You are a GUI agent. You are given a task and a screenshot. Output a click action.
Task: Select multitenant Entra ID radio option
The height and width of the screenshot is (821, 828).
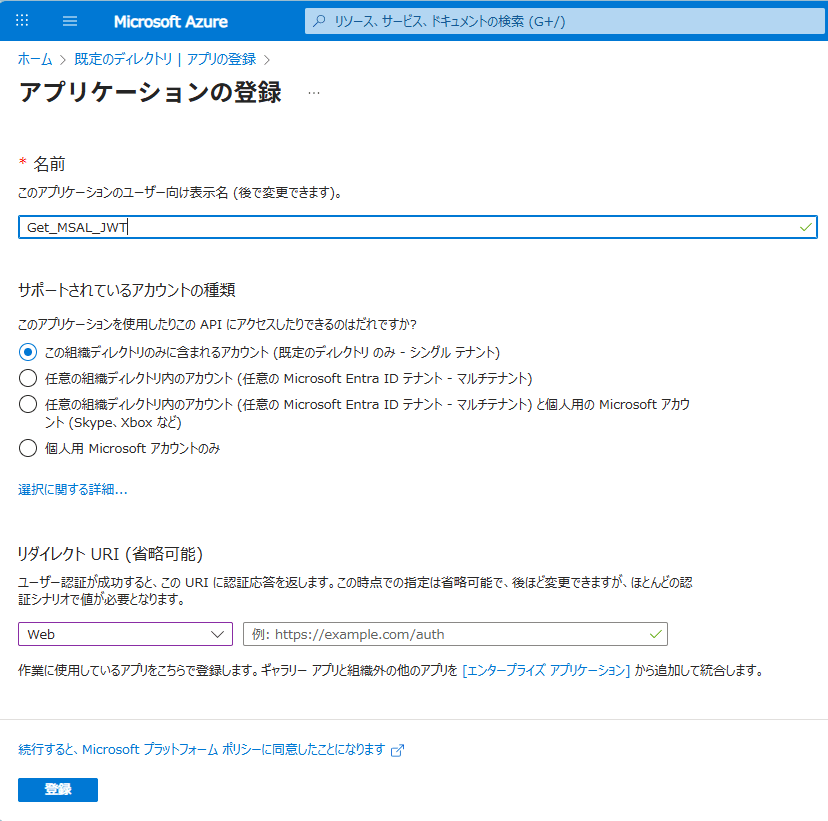[x=28, y=378]
